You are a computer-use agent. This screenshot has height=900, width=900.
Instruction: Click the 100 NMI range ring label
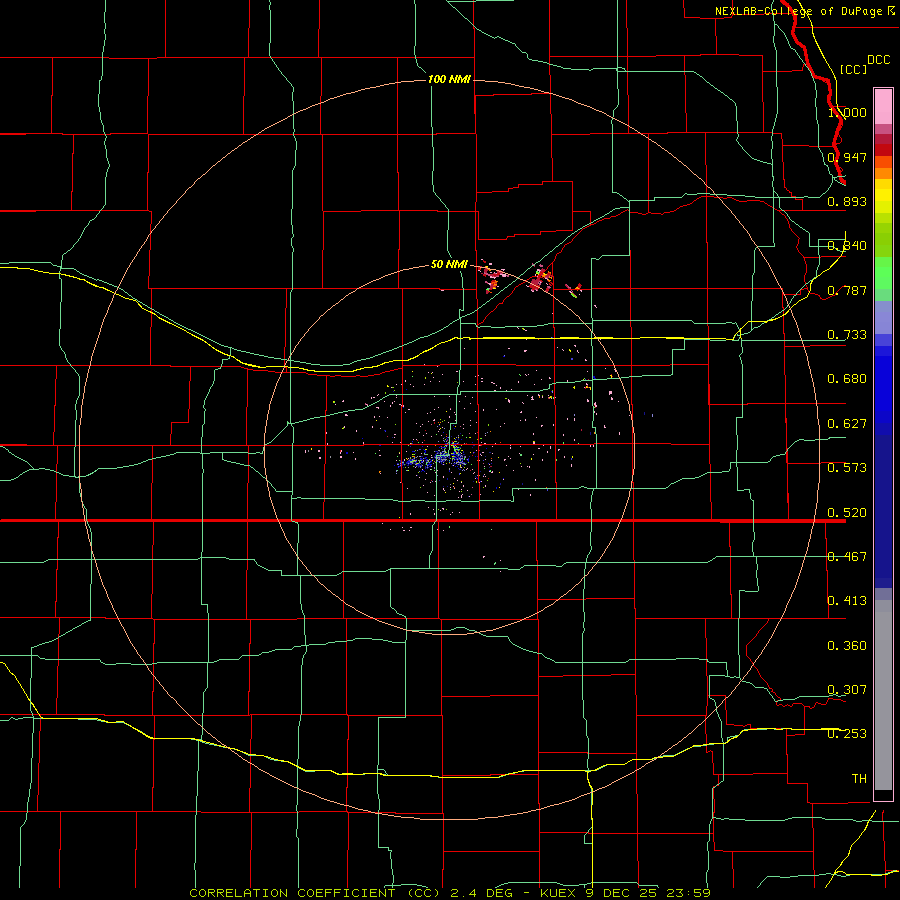point(449,79)
